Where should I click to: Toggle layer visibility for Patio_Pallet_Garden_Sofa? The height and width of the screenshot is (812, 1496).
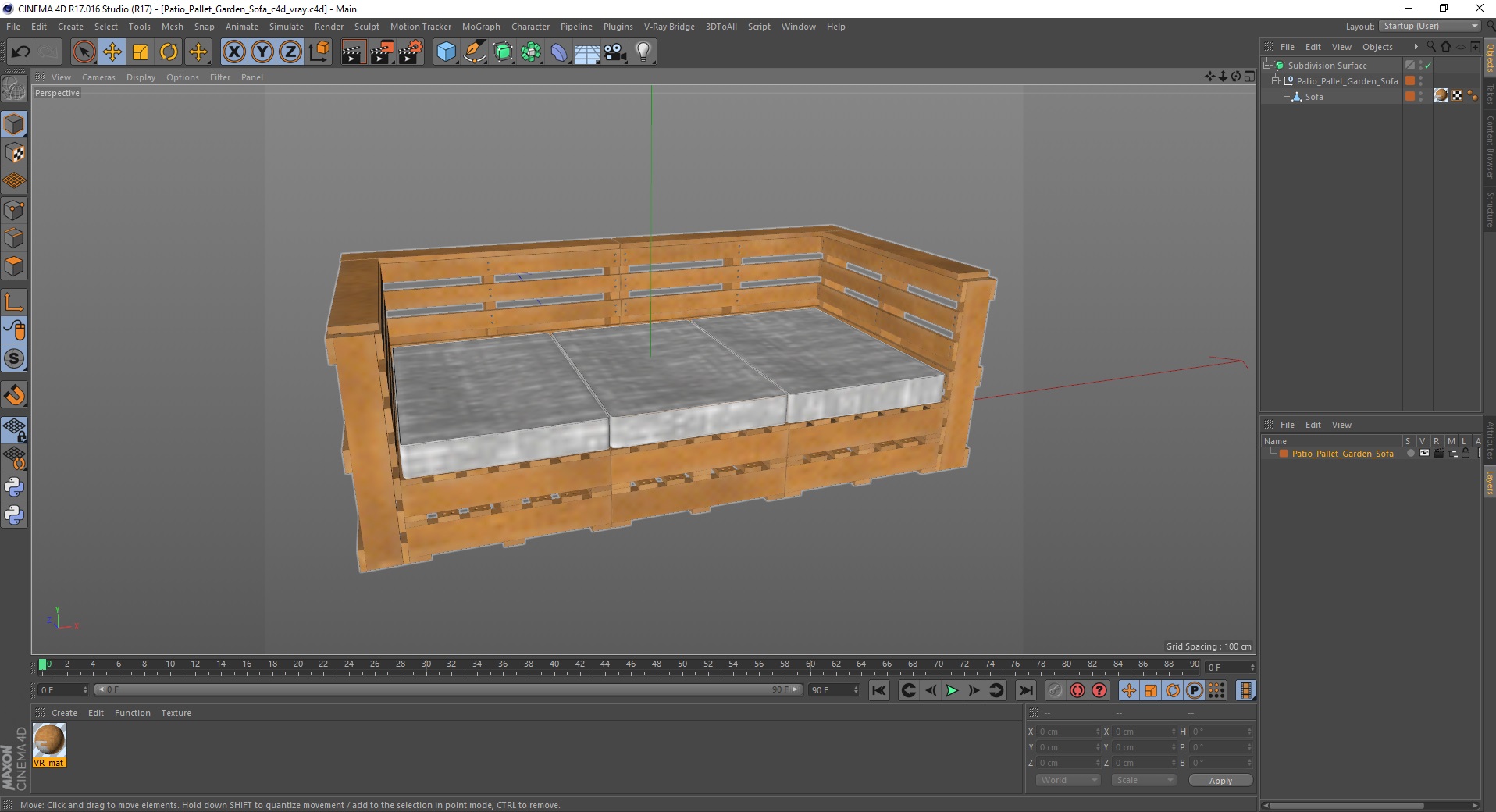point(1424,453)
